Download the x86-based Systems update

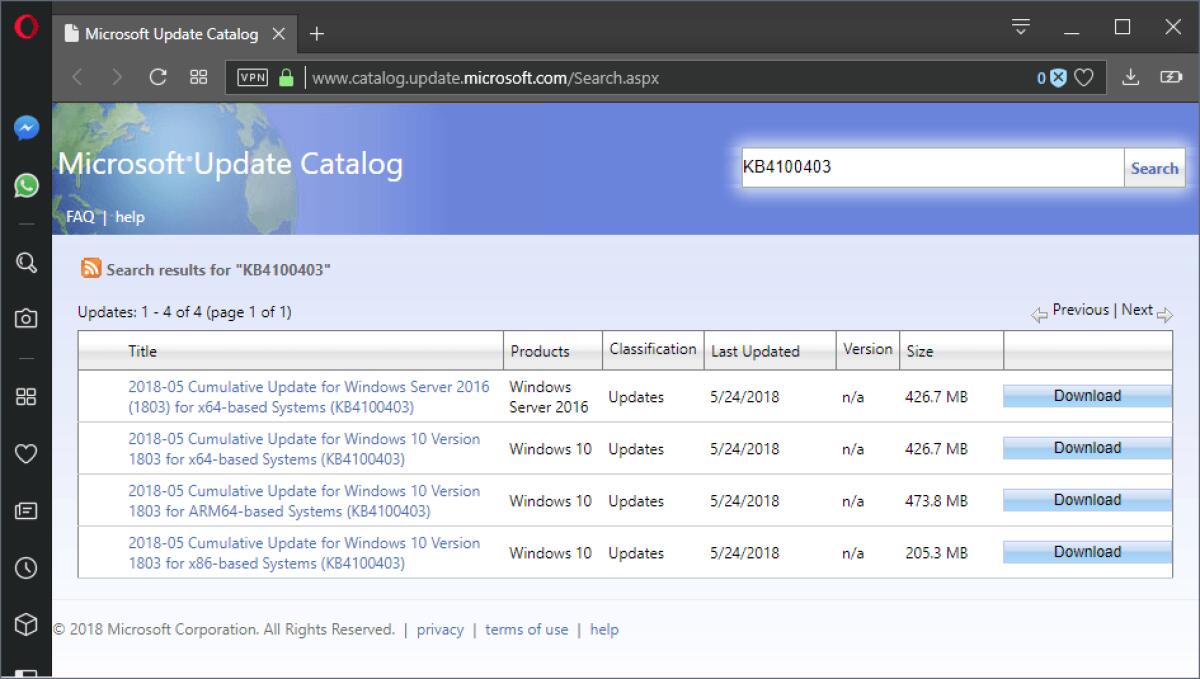point(1086,551)
